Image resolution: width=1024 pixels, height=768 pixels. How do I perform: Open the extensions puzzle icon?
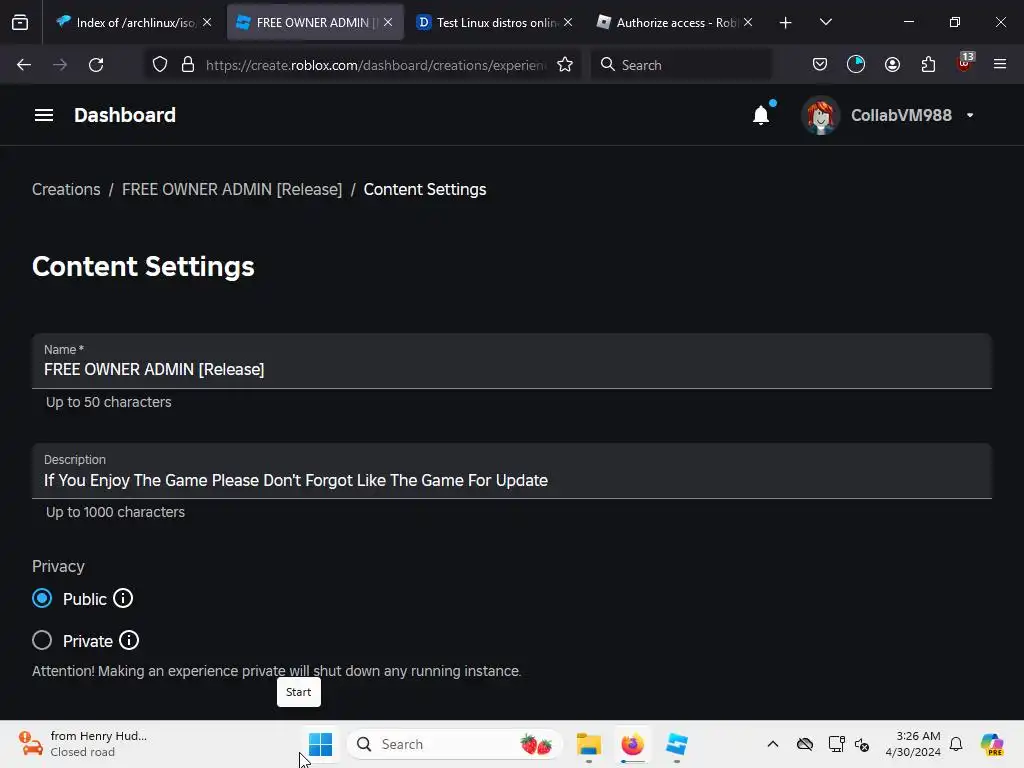click(928, 65)
